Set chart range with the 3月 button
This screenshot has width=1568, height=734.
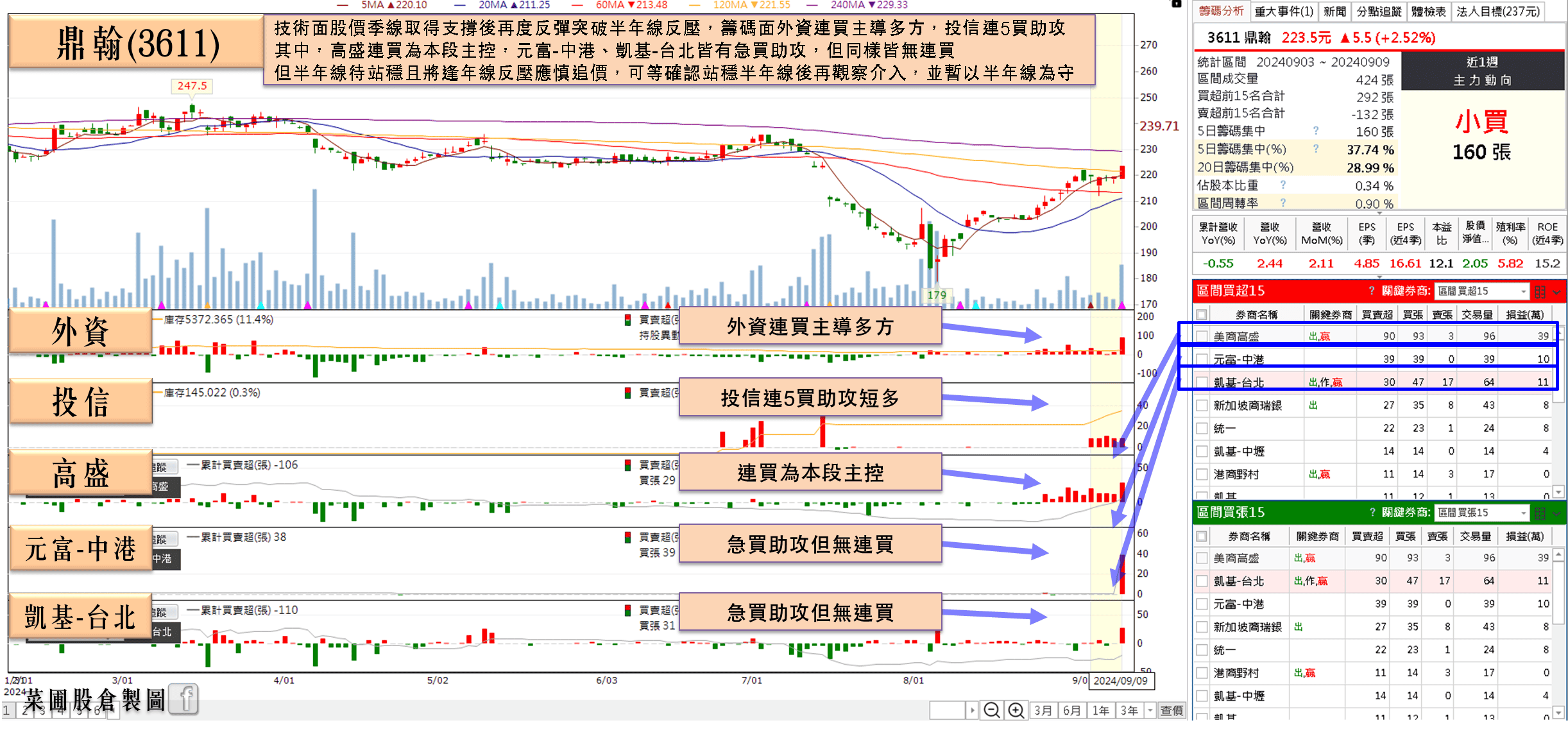[1044, 710]
